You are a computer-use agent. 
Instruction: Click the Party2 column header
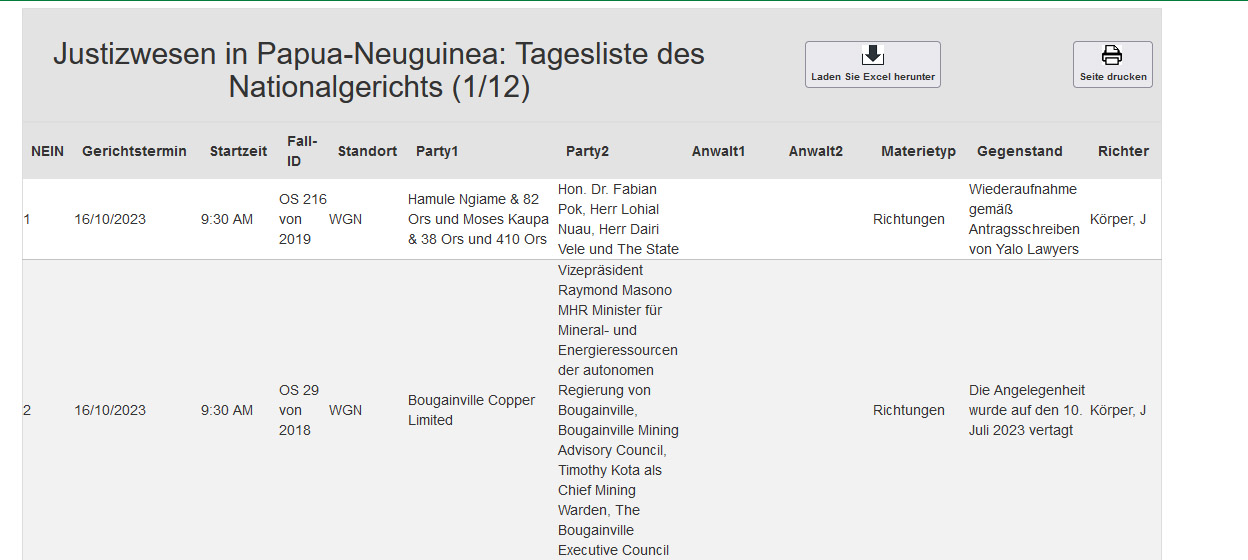587,151
